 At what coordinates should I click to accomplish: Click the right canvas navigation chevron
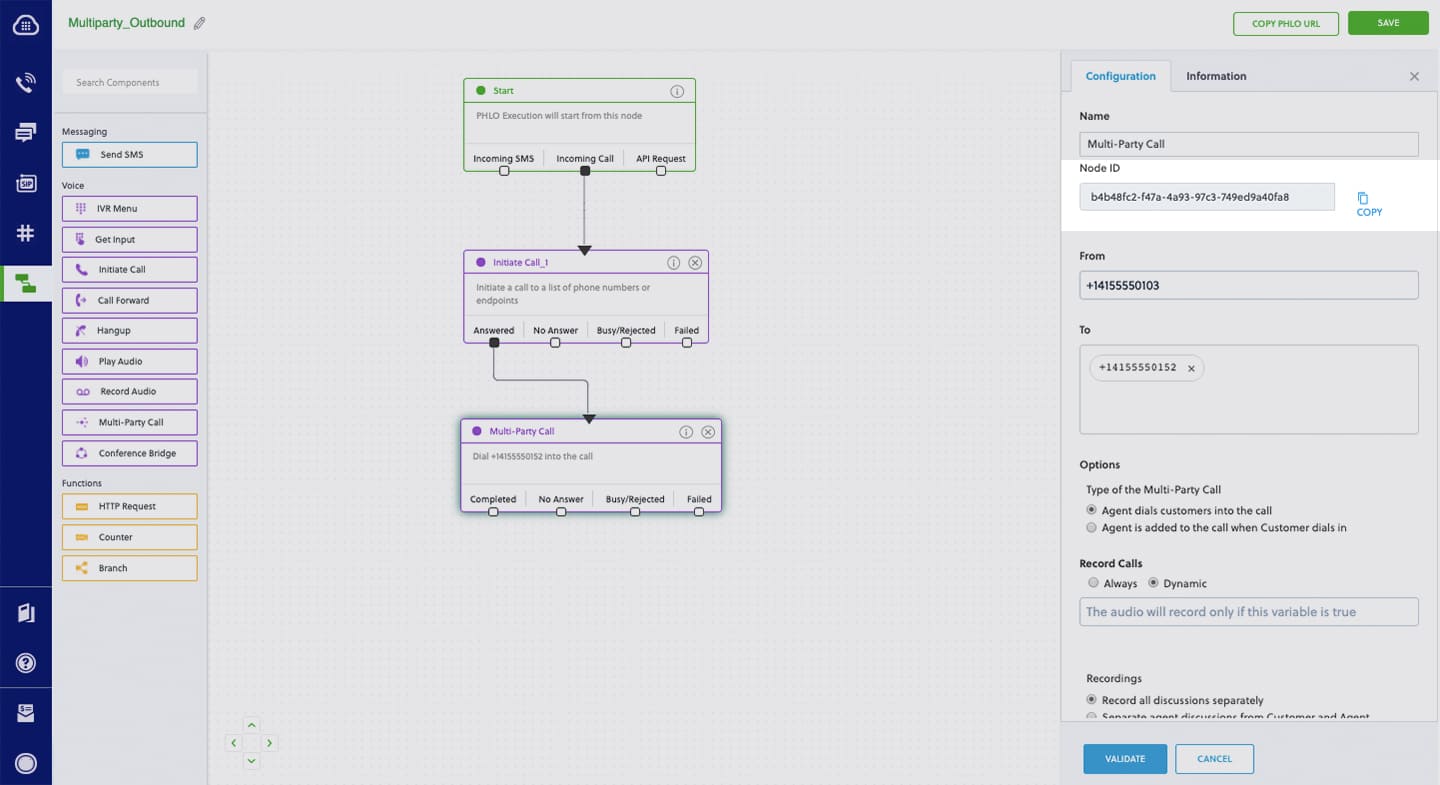tap(268, 743)
